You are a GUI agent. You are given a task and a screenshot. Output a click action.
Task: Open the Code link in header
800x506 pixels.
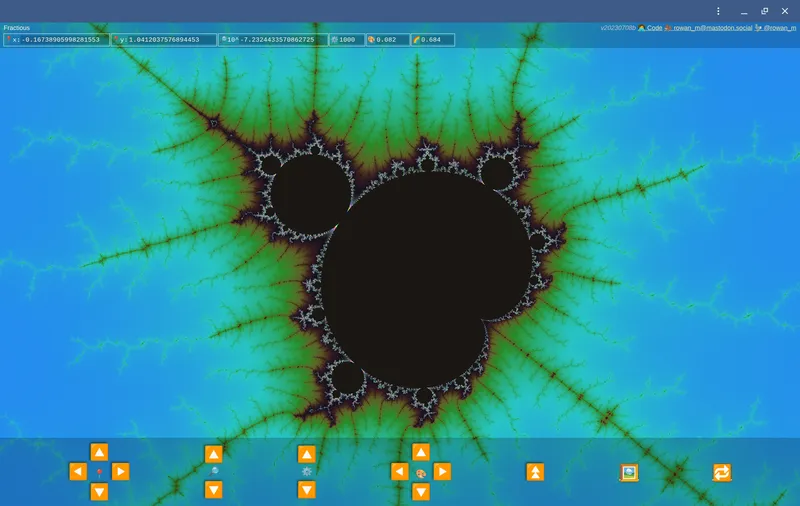pyautogui.click(x=654, y=28)
